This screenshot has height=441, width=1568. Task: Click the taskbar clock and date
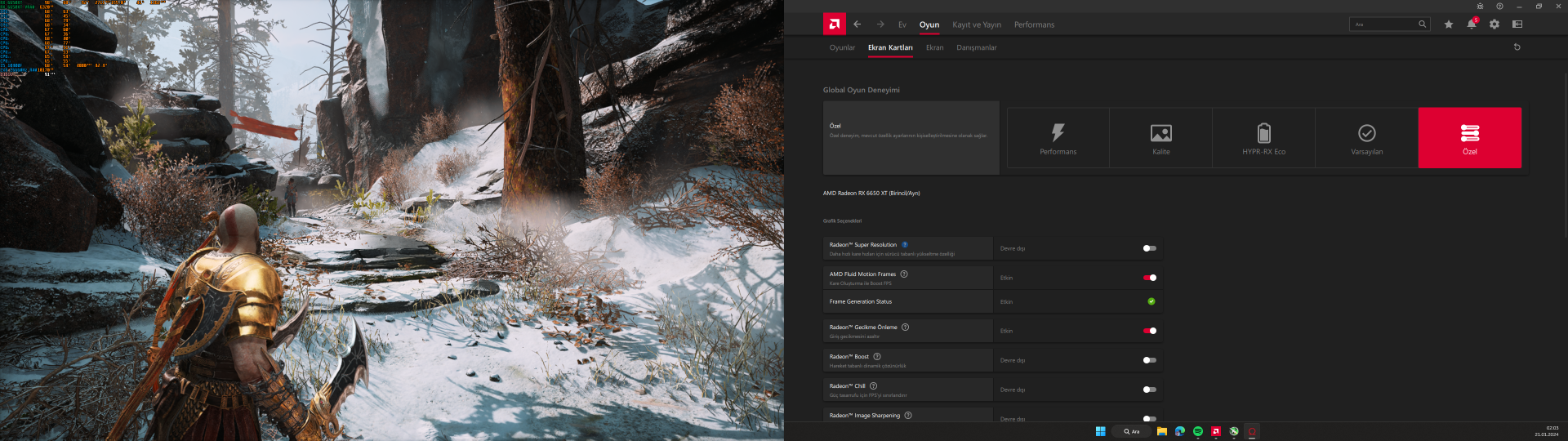(x=1546, y=431)
